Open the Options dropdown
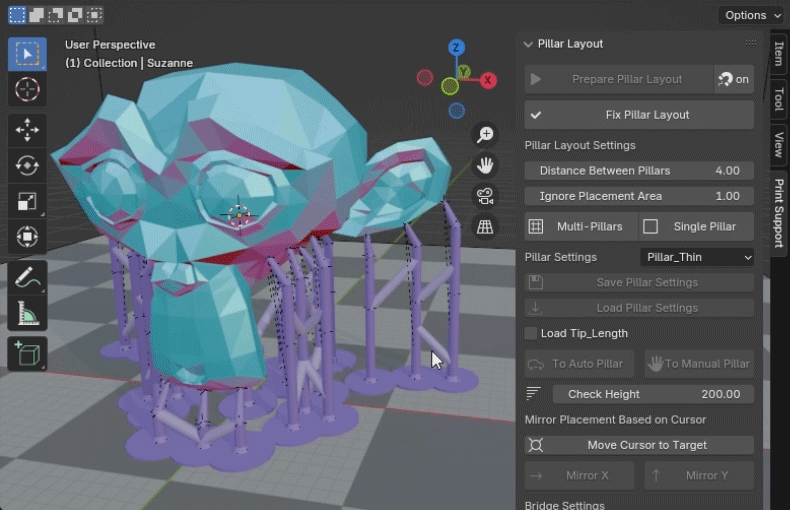This screenshot has height=510, width=790. pos(751,15)
